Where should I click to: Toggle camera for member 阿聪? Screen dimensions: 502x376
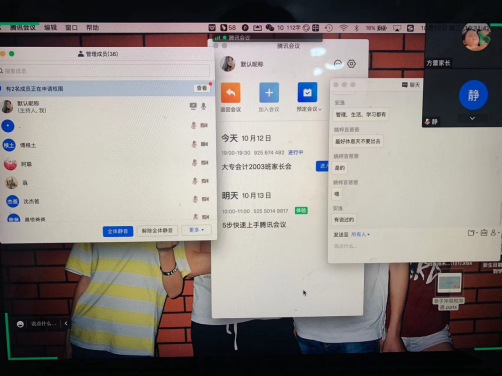point(204,163)
